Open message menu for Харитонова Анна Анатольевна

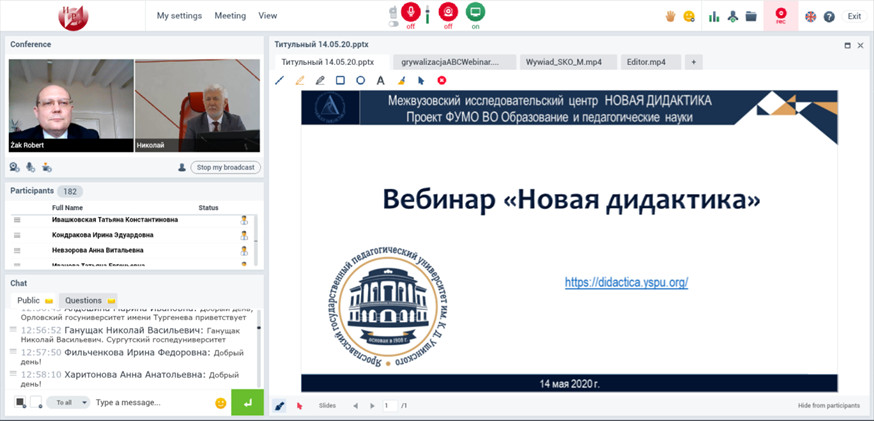13,374
